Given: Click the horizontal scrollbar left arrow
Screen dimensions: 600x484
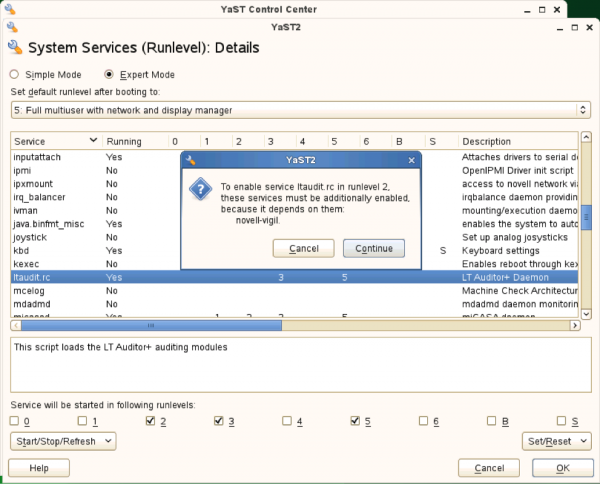Looking at the screenshot, I should 16,326.
